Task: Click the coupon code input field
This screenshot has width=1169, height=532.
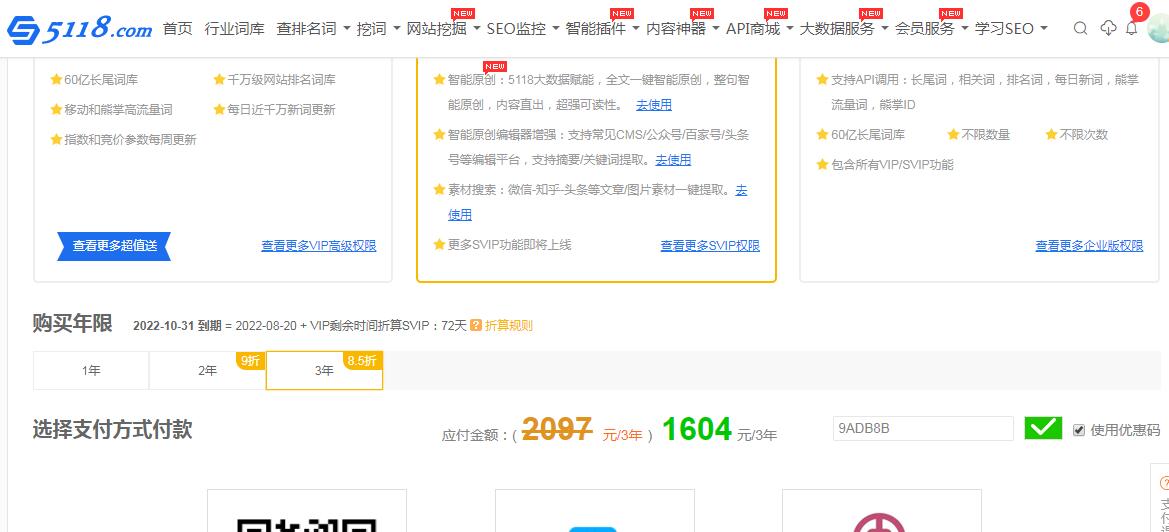Action: (923, 428)
